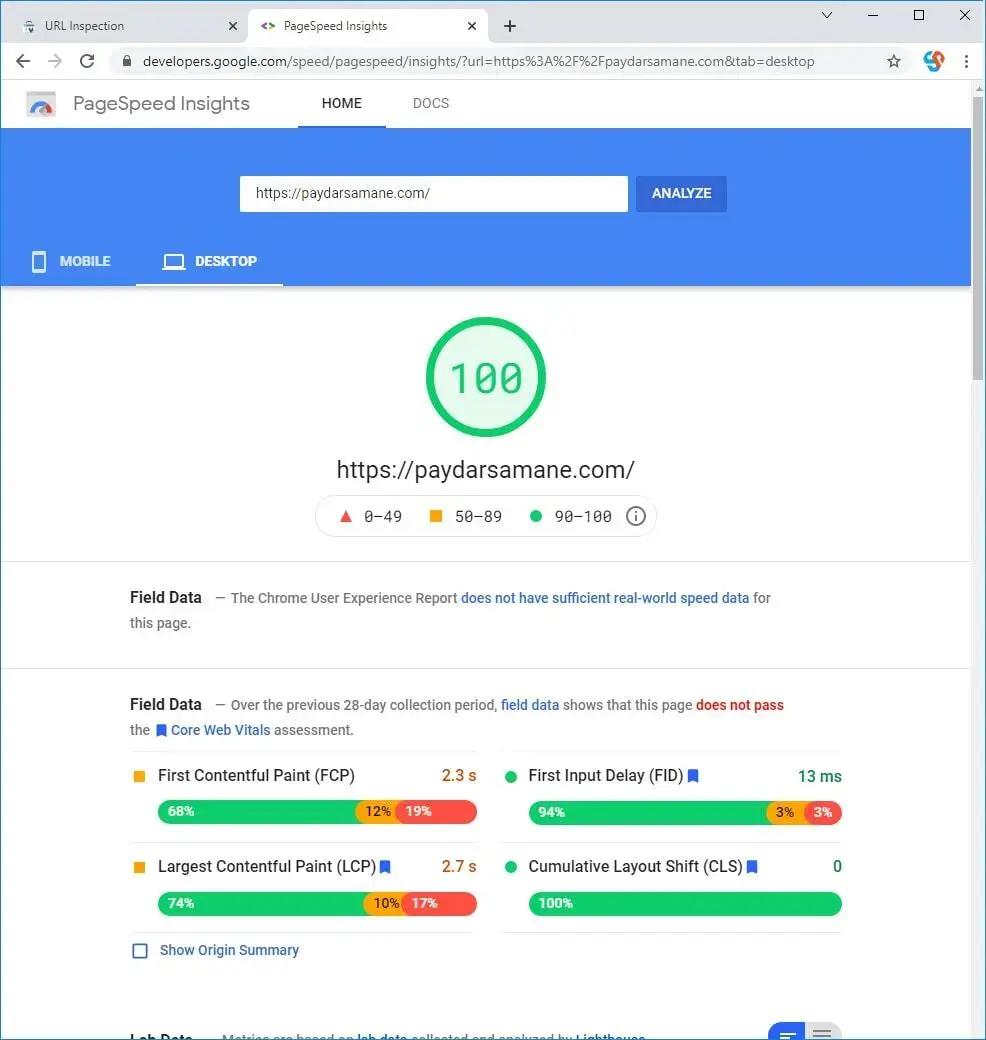Click the browser forward arrow
The width and height of the screenshot is (986, 1040).
[x=55, y=61]
